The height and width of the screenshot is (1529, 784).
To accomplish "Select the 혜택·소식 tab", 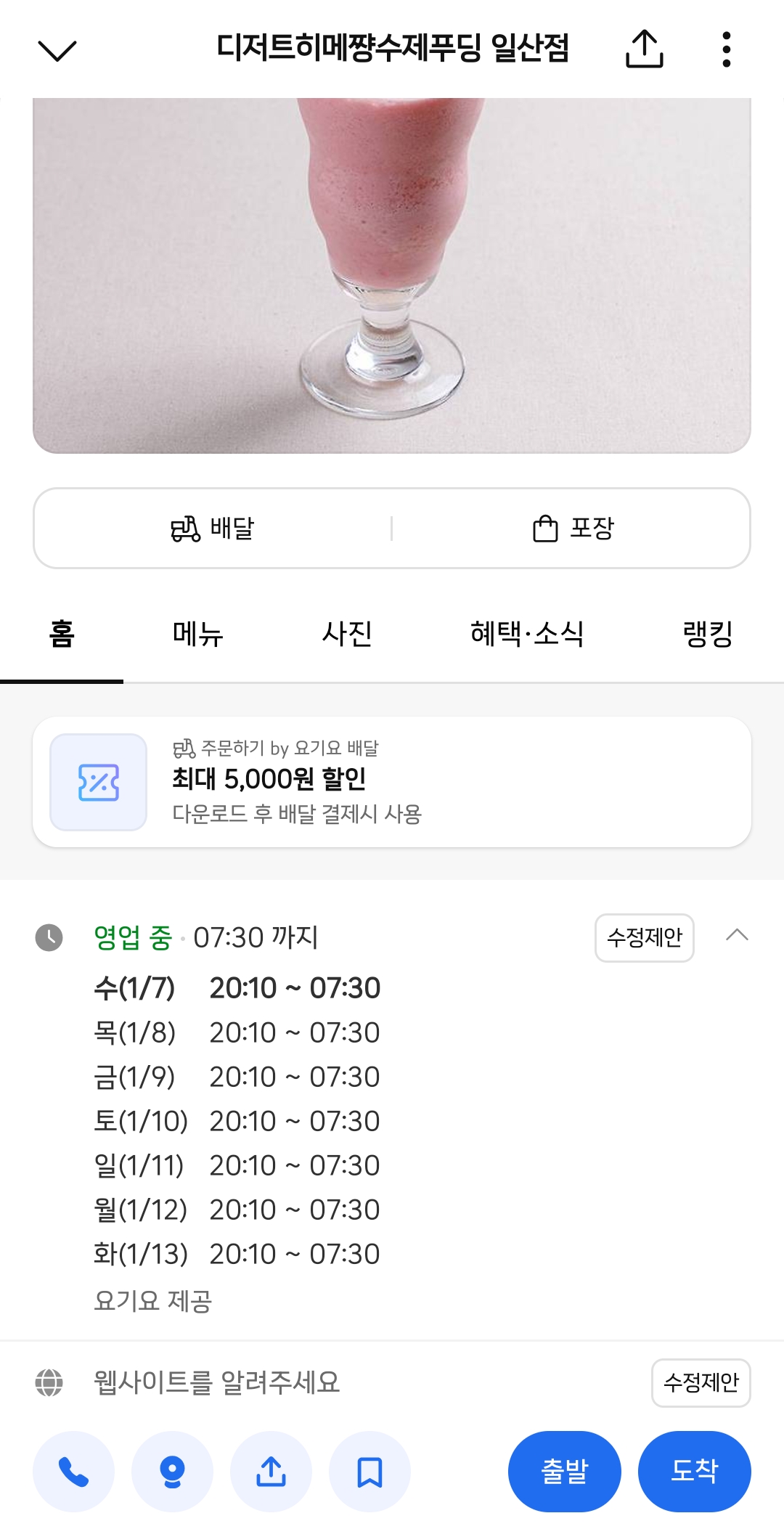I will click(x=527, y=634).
